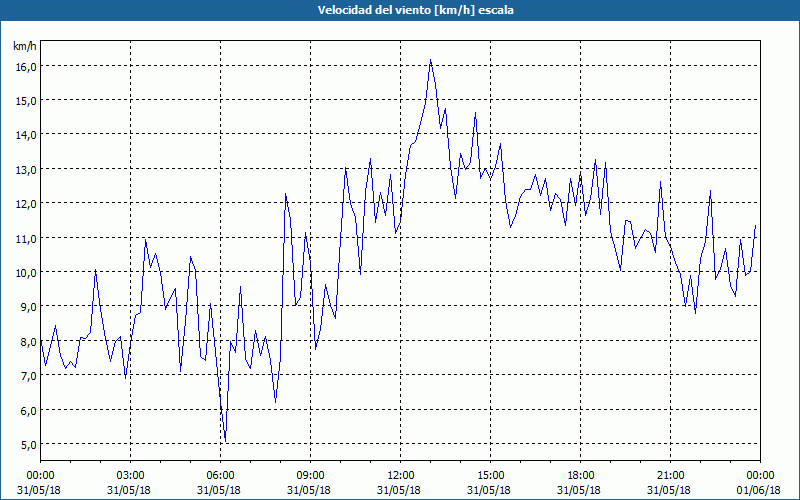This screenshot has width=800, height=500.
Task: Click the 03:00 time axis label
Action: 131,476
